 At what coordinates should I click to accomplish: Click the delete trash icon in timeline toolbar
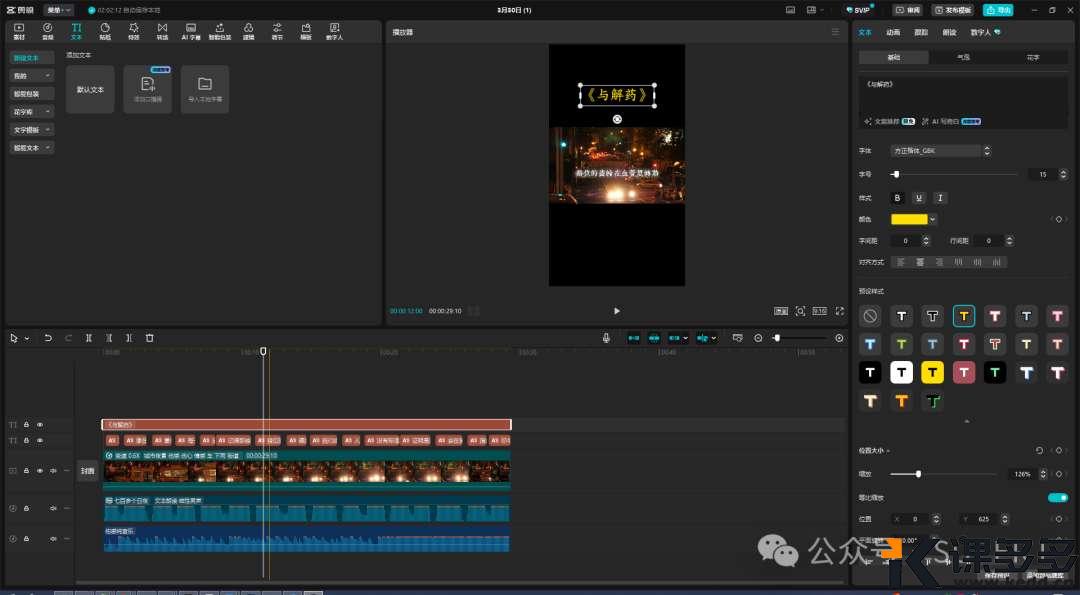(150, 338)
